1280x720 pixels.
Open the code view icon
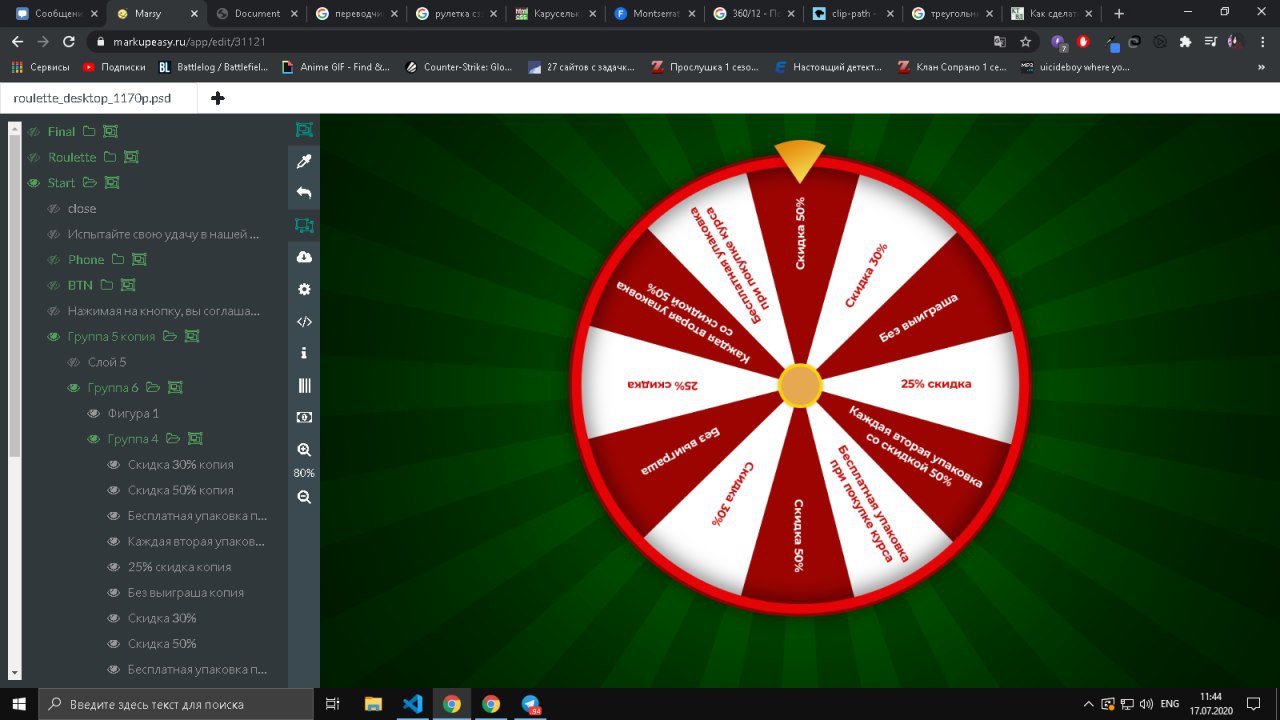click(x=304, y=321)
